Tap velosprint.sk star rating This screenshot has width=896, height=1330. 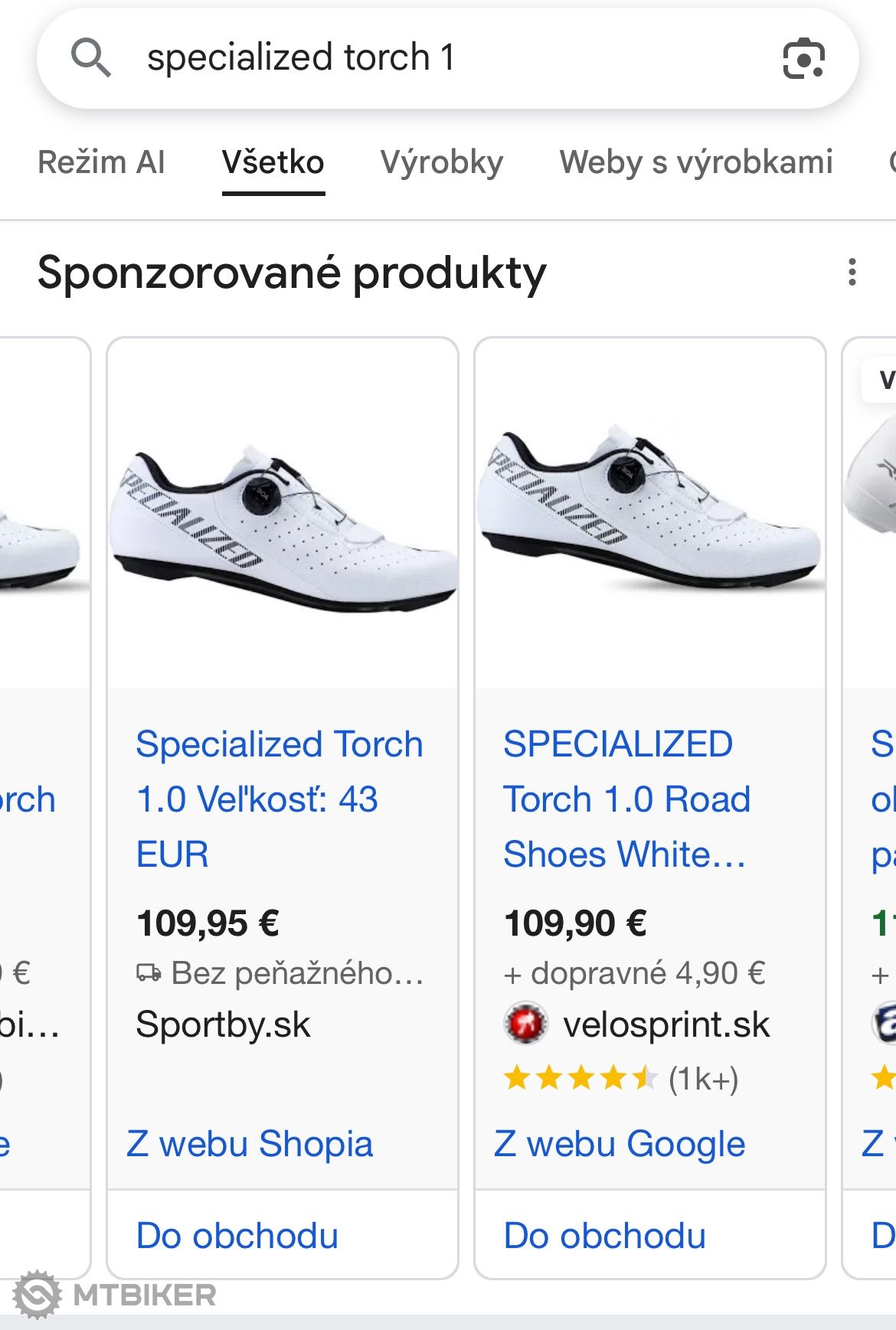(x=580, y=1078)
